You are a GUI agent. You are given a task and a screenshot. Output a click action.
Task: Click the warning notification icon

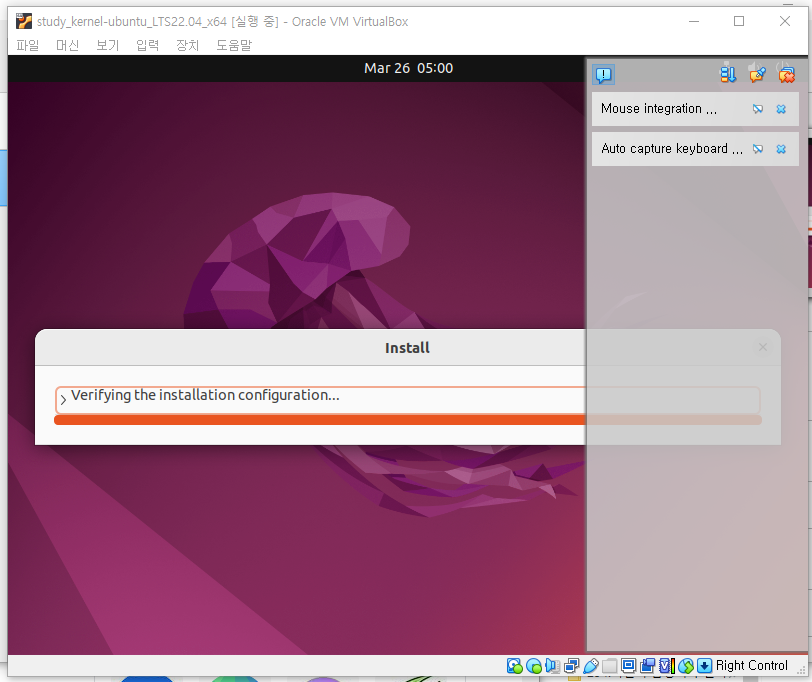603,75
